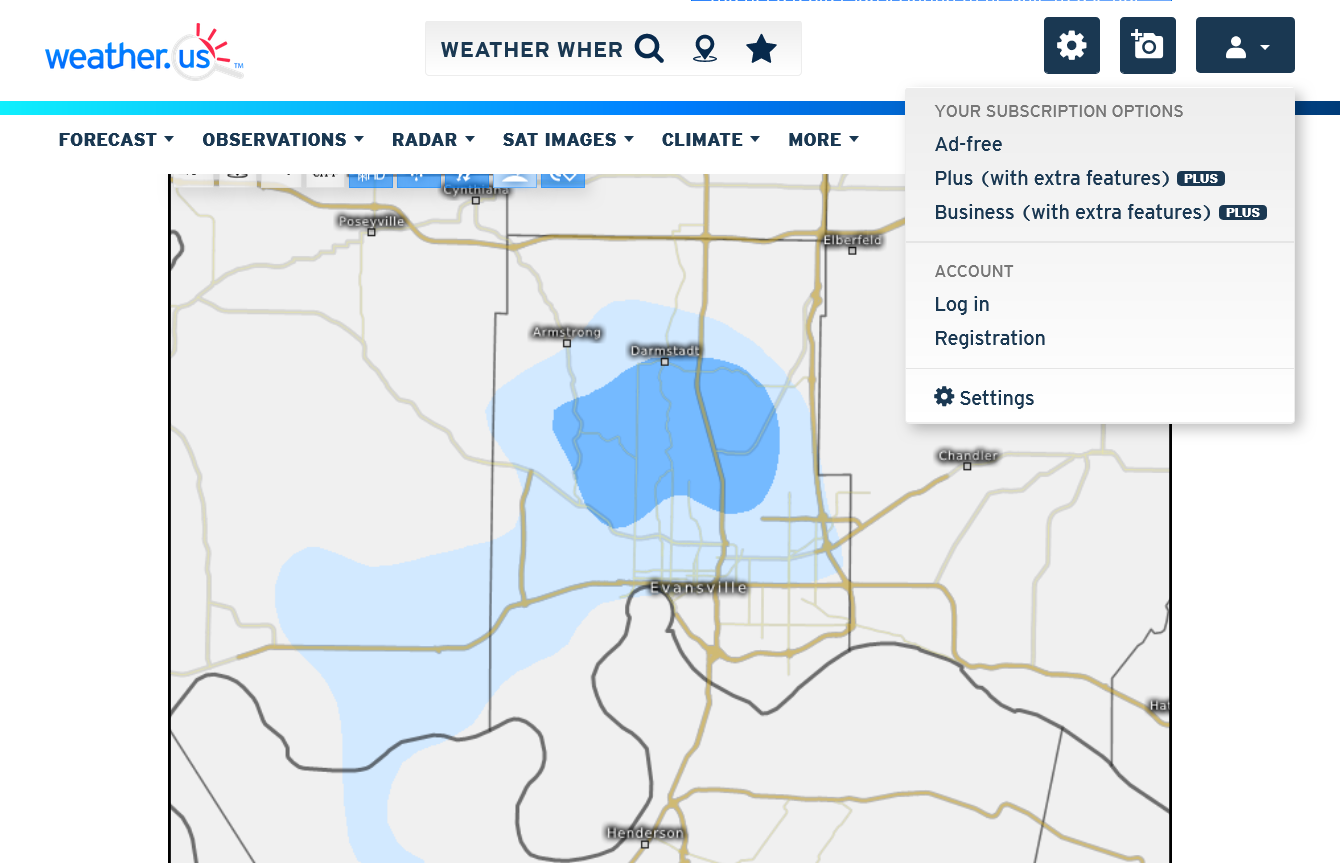Expand the Observations menu
Screen dimensions: 1340x863
(283, 140)
